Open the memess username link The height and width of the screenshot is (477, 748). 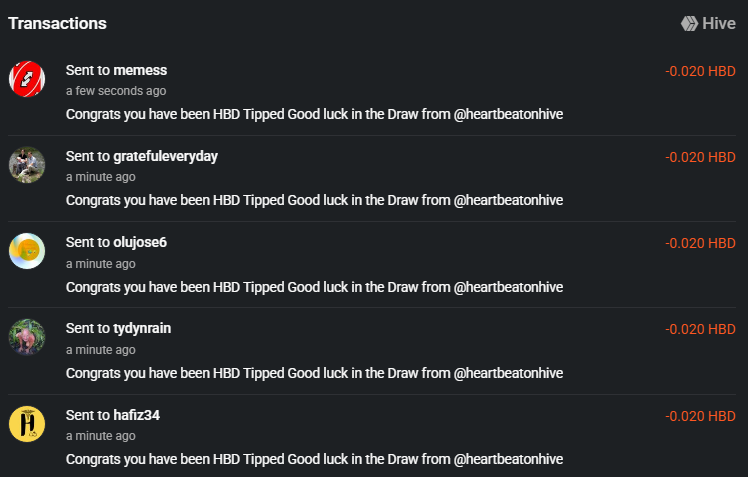140,70
